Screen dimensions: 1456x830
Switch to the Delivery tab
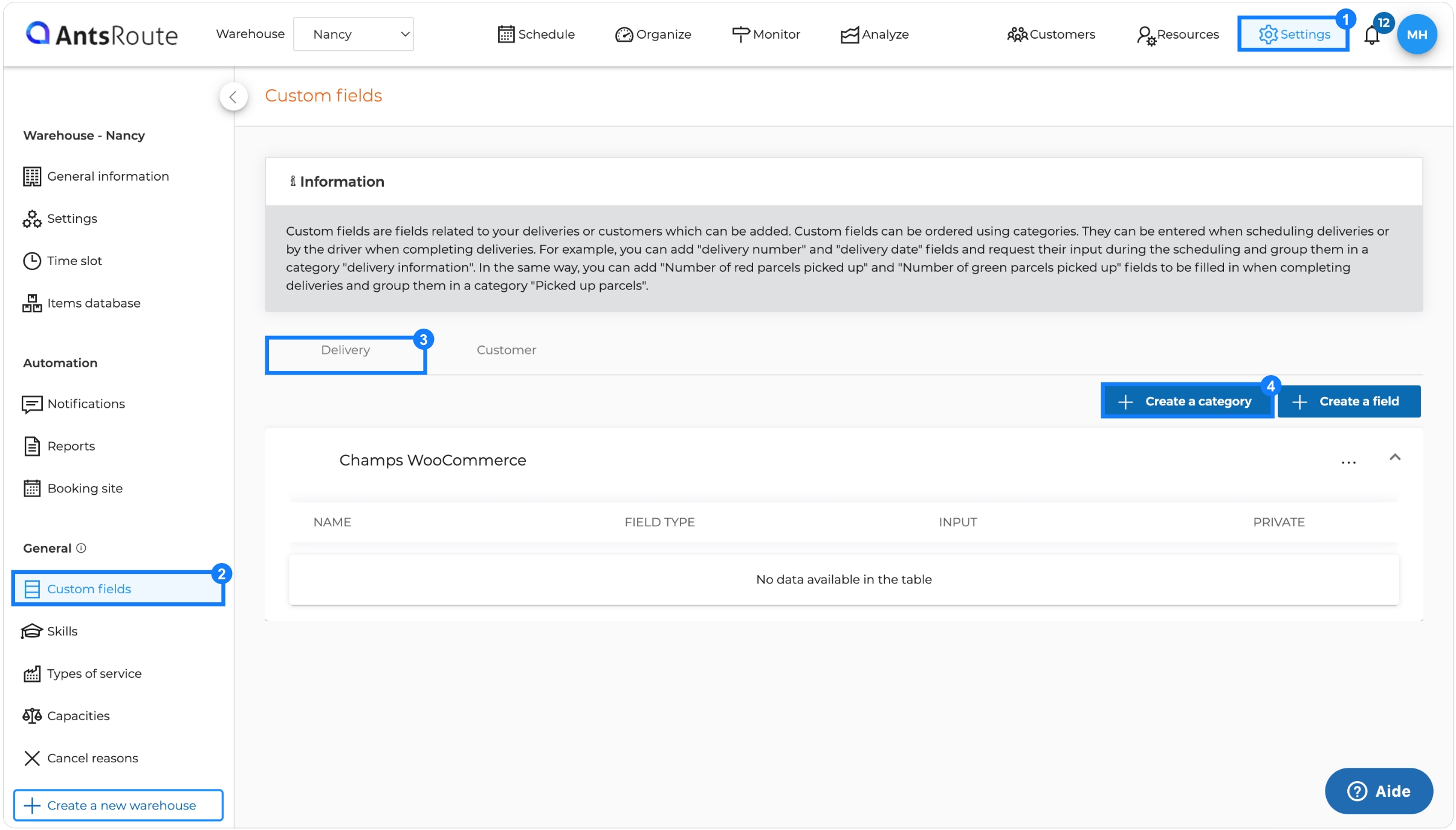point(346,355)
